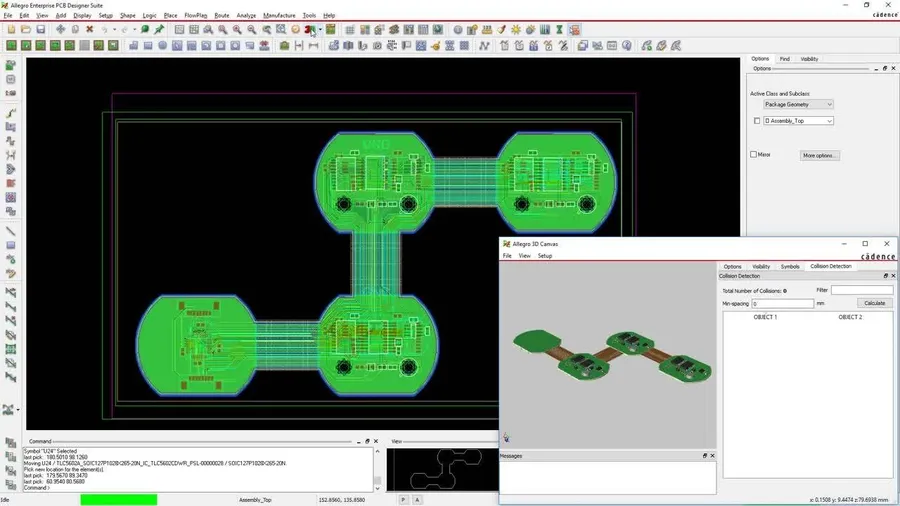Open the FlowPlan menu
Viewport: 900px width, 506px height.
196,15
